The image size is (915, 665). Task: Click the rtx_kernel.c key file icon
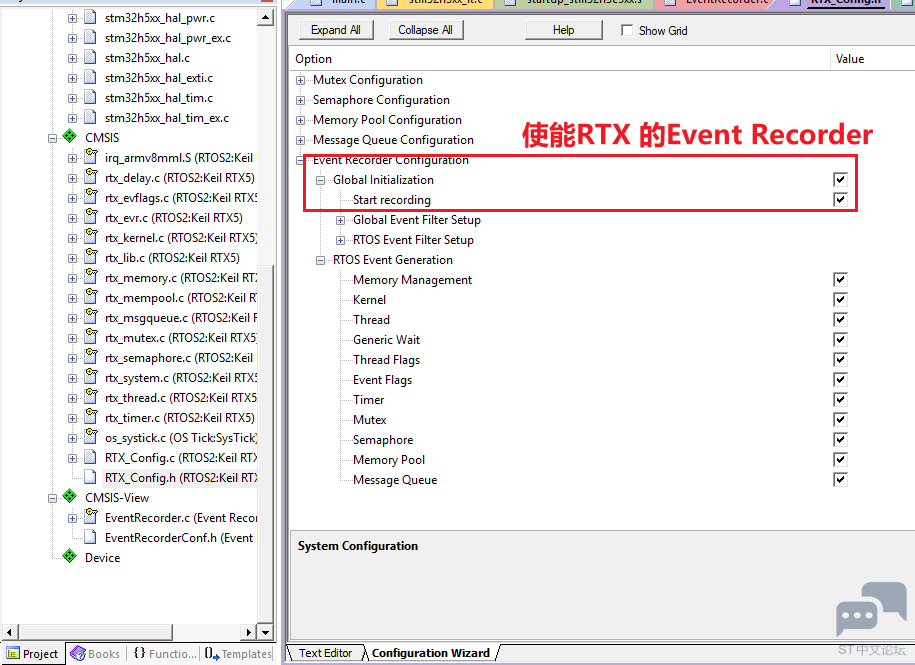[91, 236]
